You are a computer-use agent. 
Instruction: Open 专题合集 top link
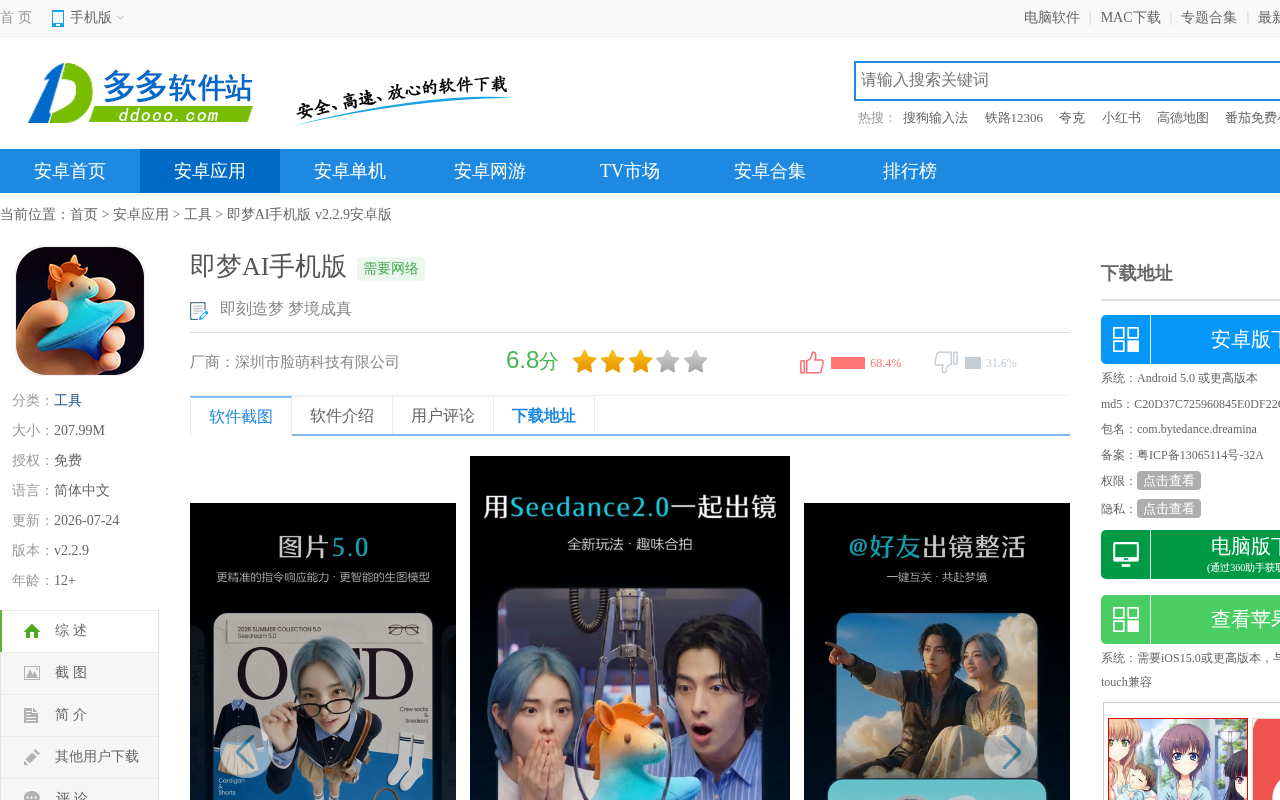coord(1209,18)
